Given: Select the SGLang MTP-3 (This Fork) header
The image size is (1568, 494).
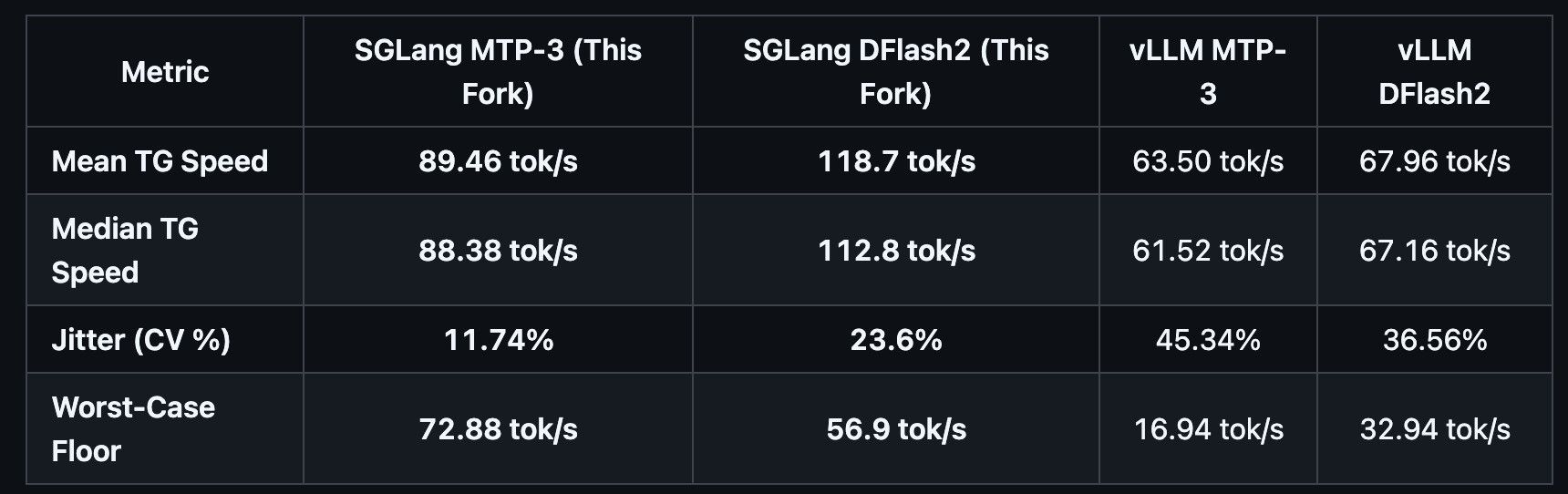Looking at the screenshot, I should click(x=498, y=71).
